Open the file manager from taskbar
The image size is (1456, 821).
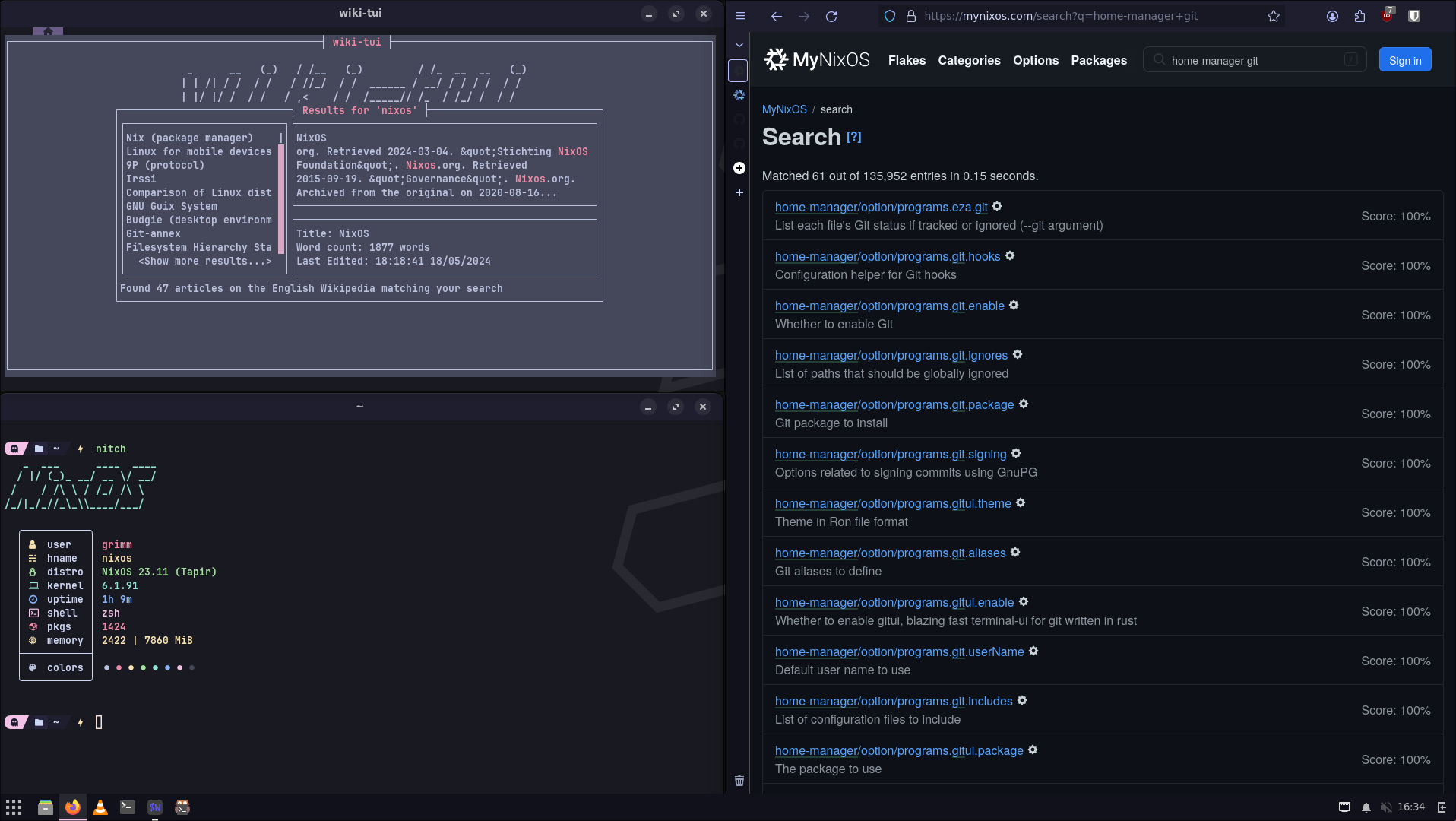pos(46,807)
